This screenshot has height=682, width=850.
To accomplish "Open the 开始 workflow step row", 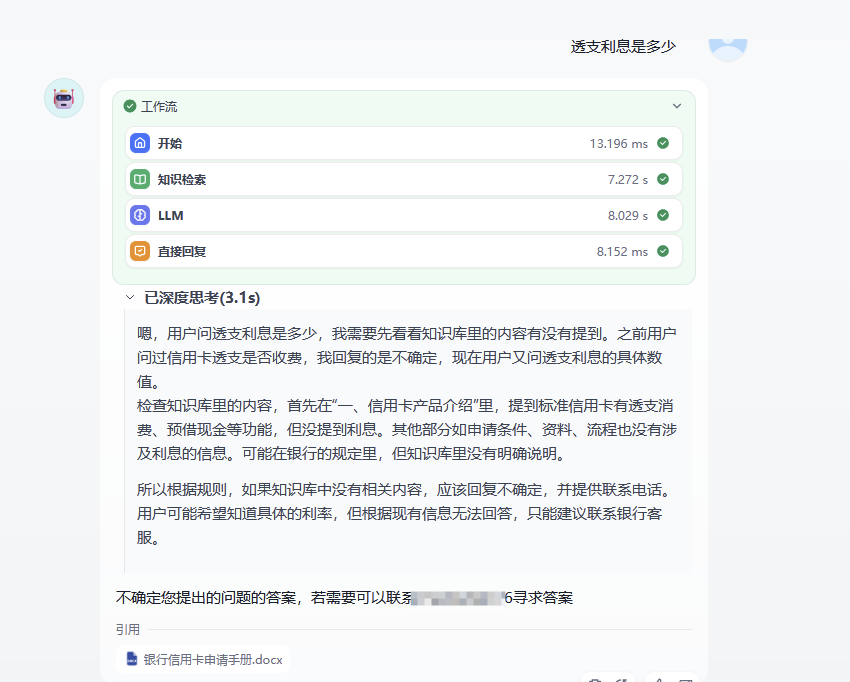I will 403,143.
